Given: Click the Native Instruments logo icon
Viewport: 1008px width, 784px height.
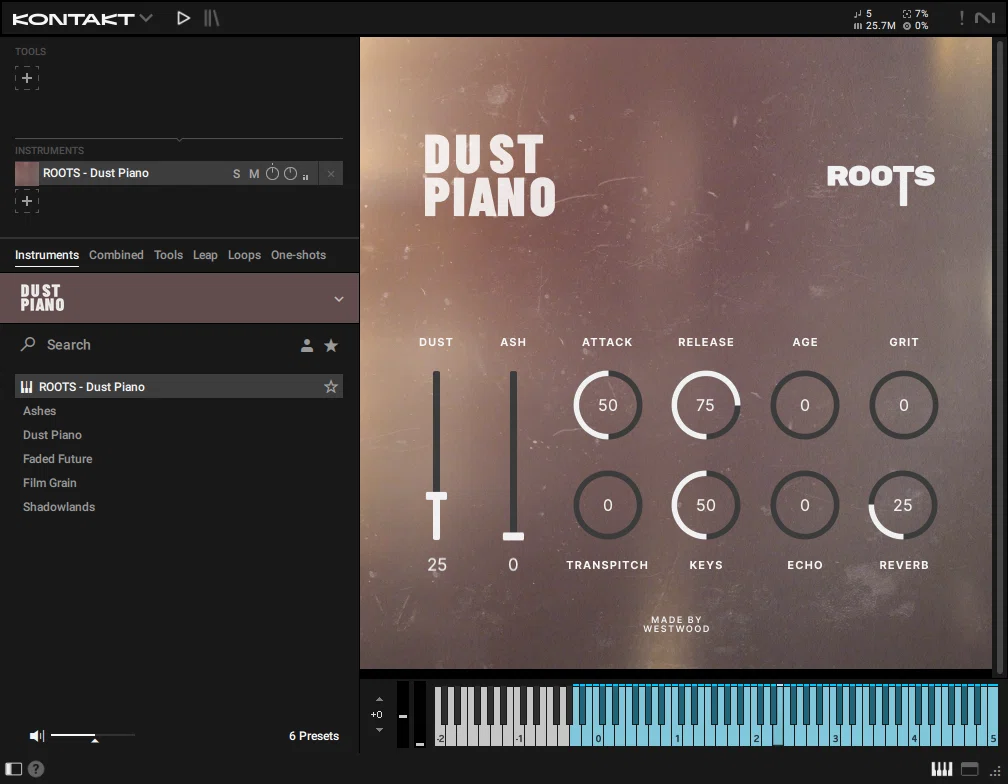Looking at the screenshot, I should (984, 18).
